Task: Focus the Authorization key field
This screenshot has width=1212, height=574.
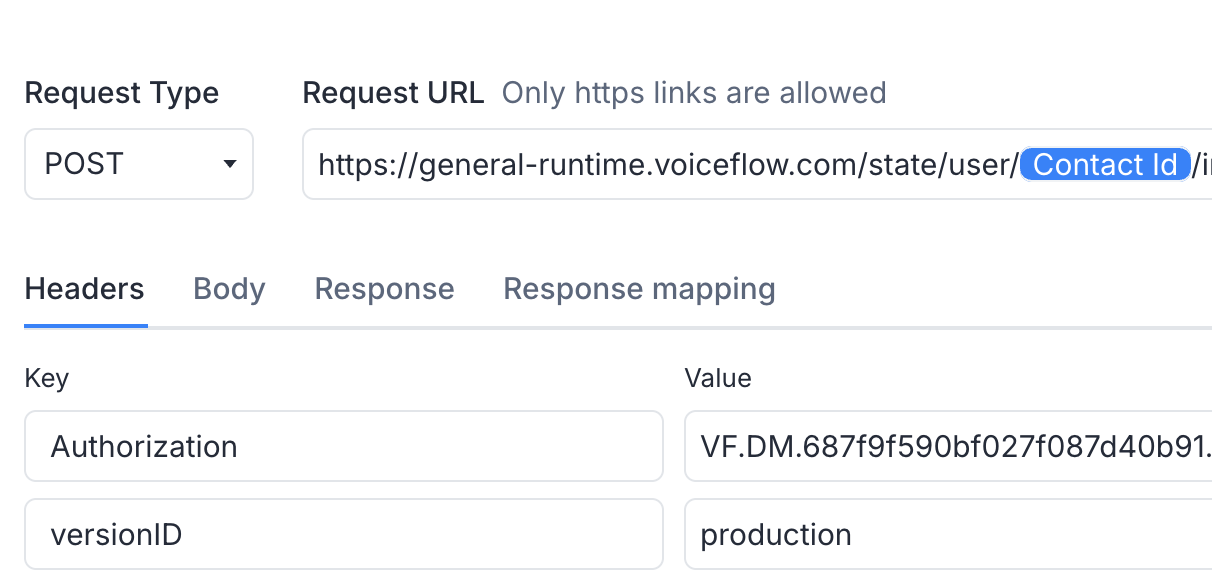Action: click(x=343, y=446)
